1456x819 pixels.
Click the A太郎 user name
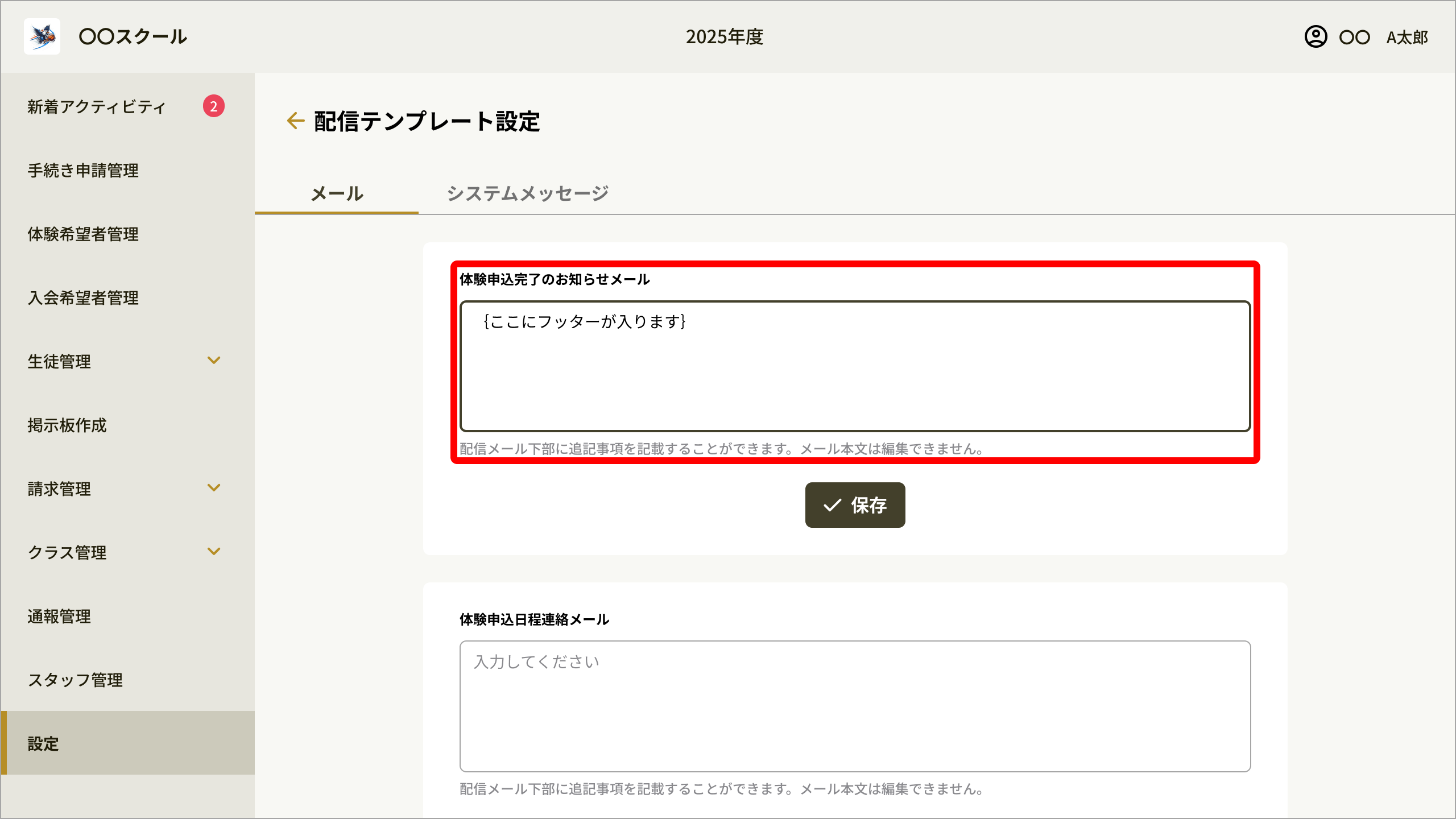pyautogui.click(x=1407, y=38)
